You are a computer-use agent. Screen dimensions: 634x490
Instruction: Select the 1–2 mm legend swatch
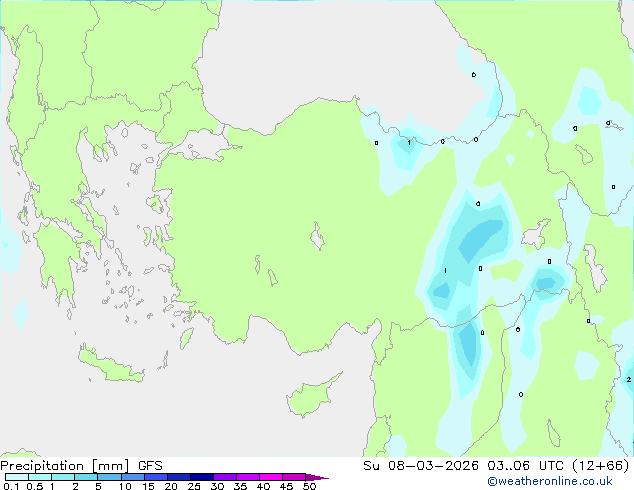coord(63,477)
